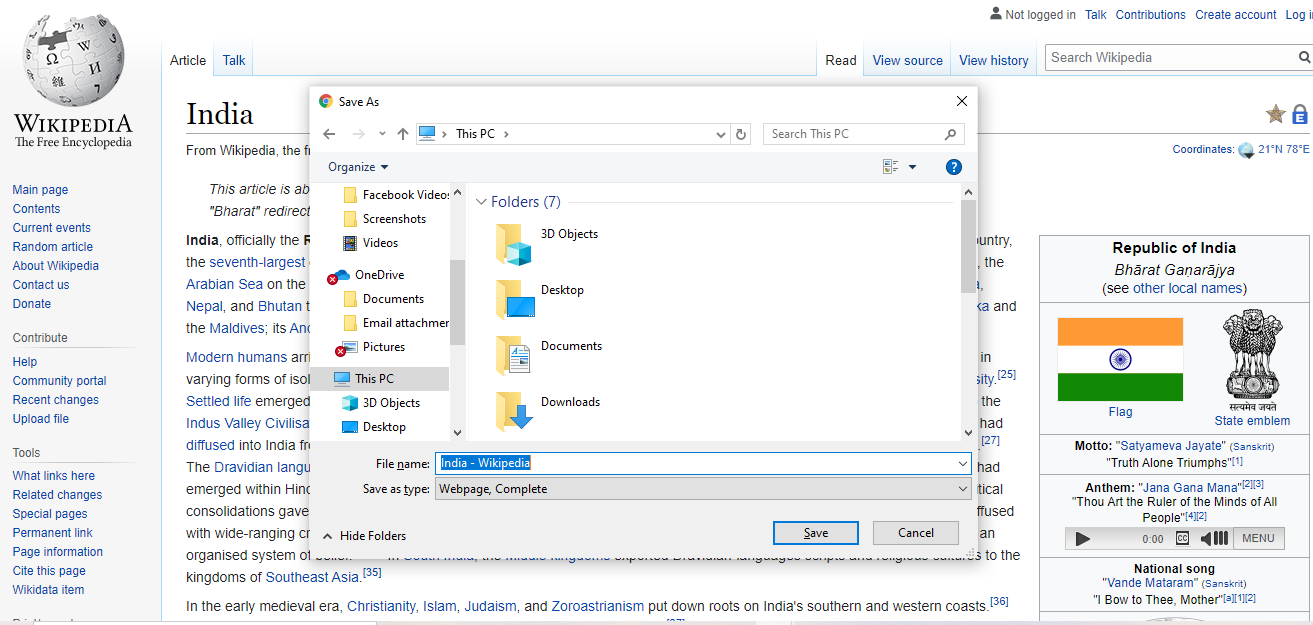Viewport: 1313px width, 625px height.
Task: Open the user Talk link at top
Action: click(1096, 15)
